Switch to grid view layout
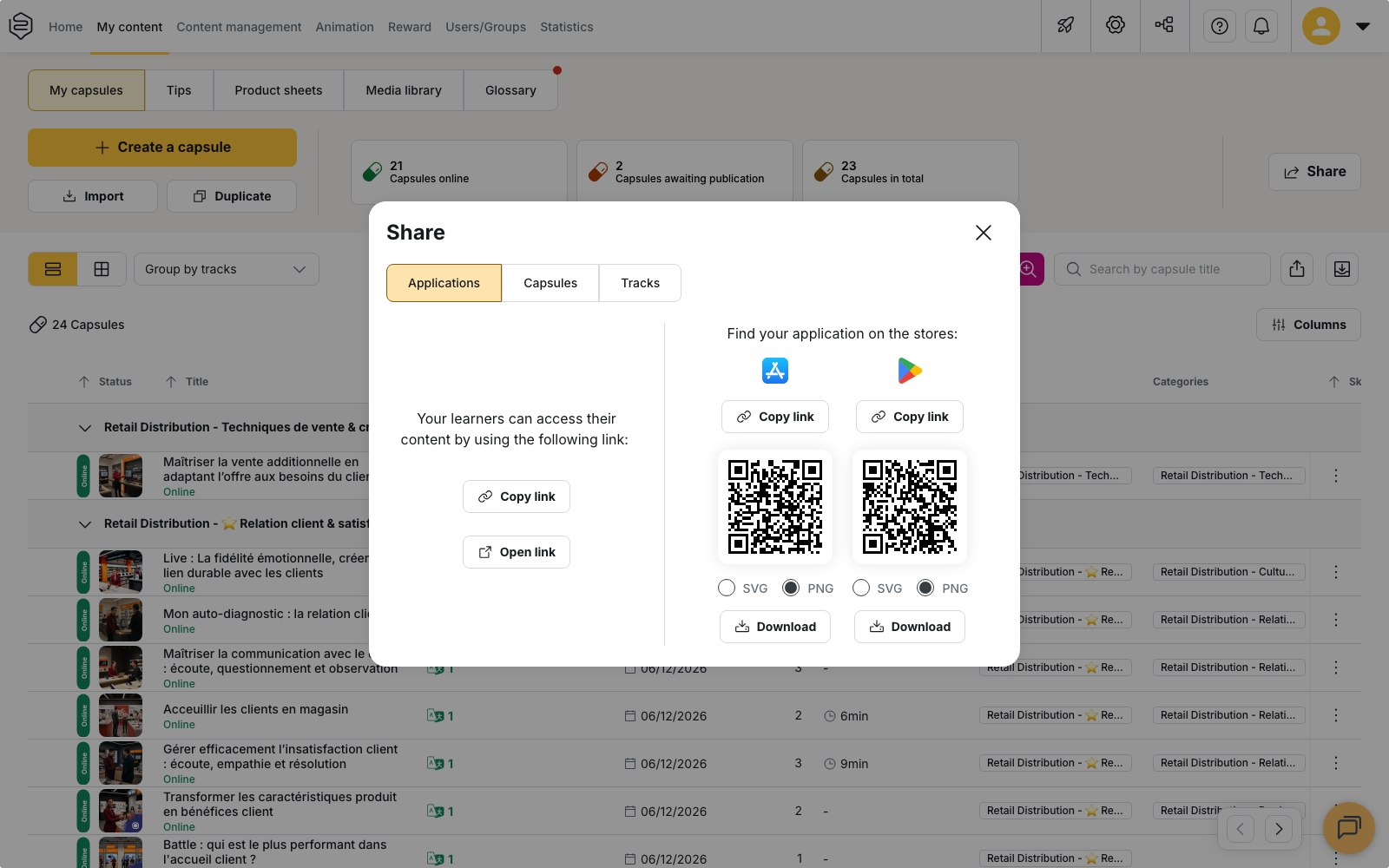The height and width of the screenshot is (868, 1389). [102, 269]
